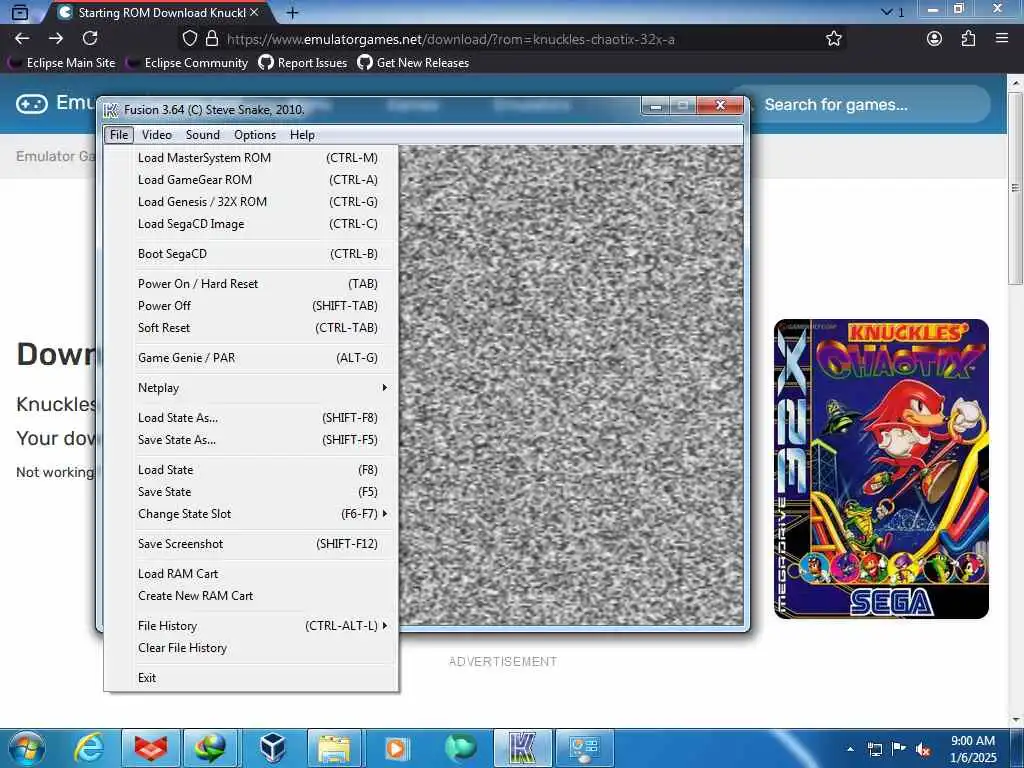This screenshot has width=1024, height=768.
Task: Go back in the browser
Action: click(x=22, y=39)
